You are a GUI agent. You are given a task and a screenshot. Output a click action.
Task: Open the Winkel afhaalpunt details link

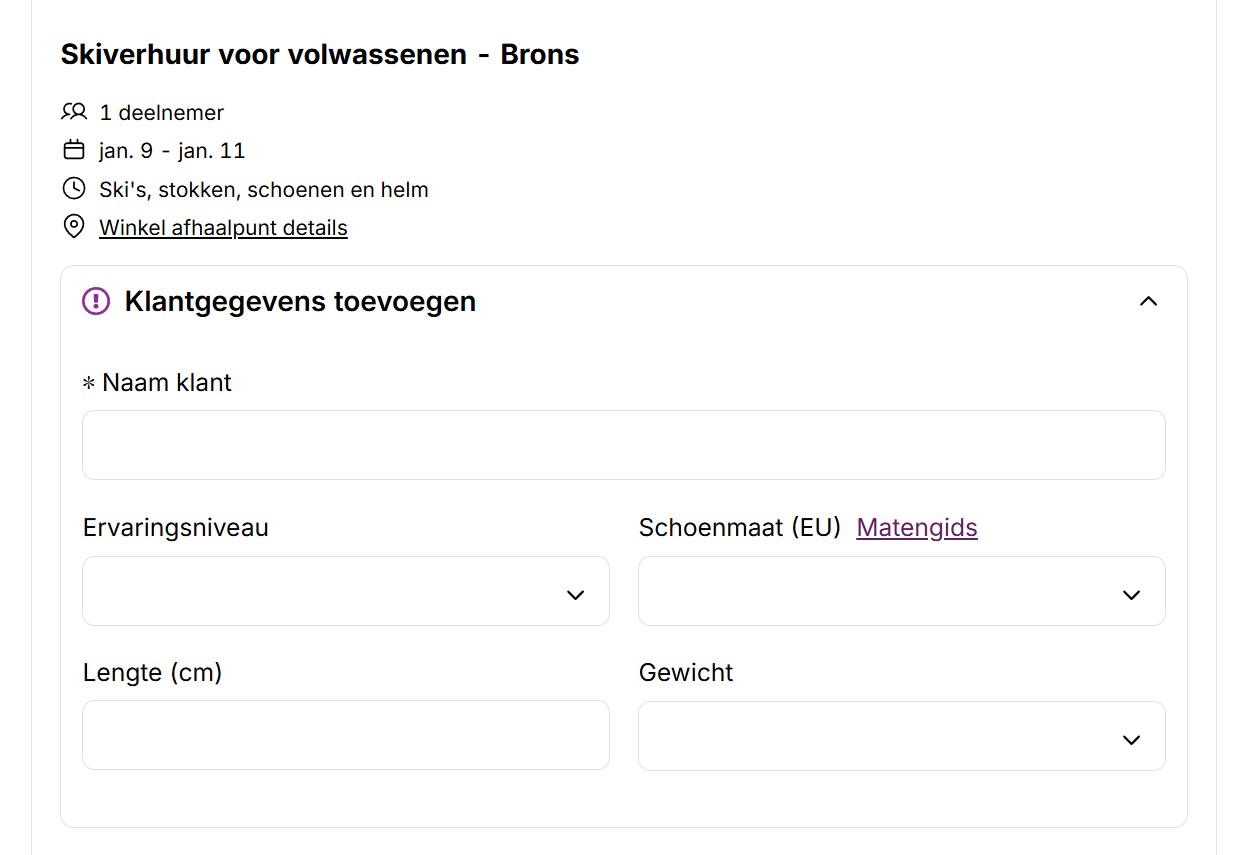[223, 227]
